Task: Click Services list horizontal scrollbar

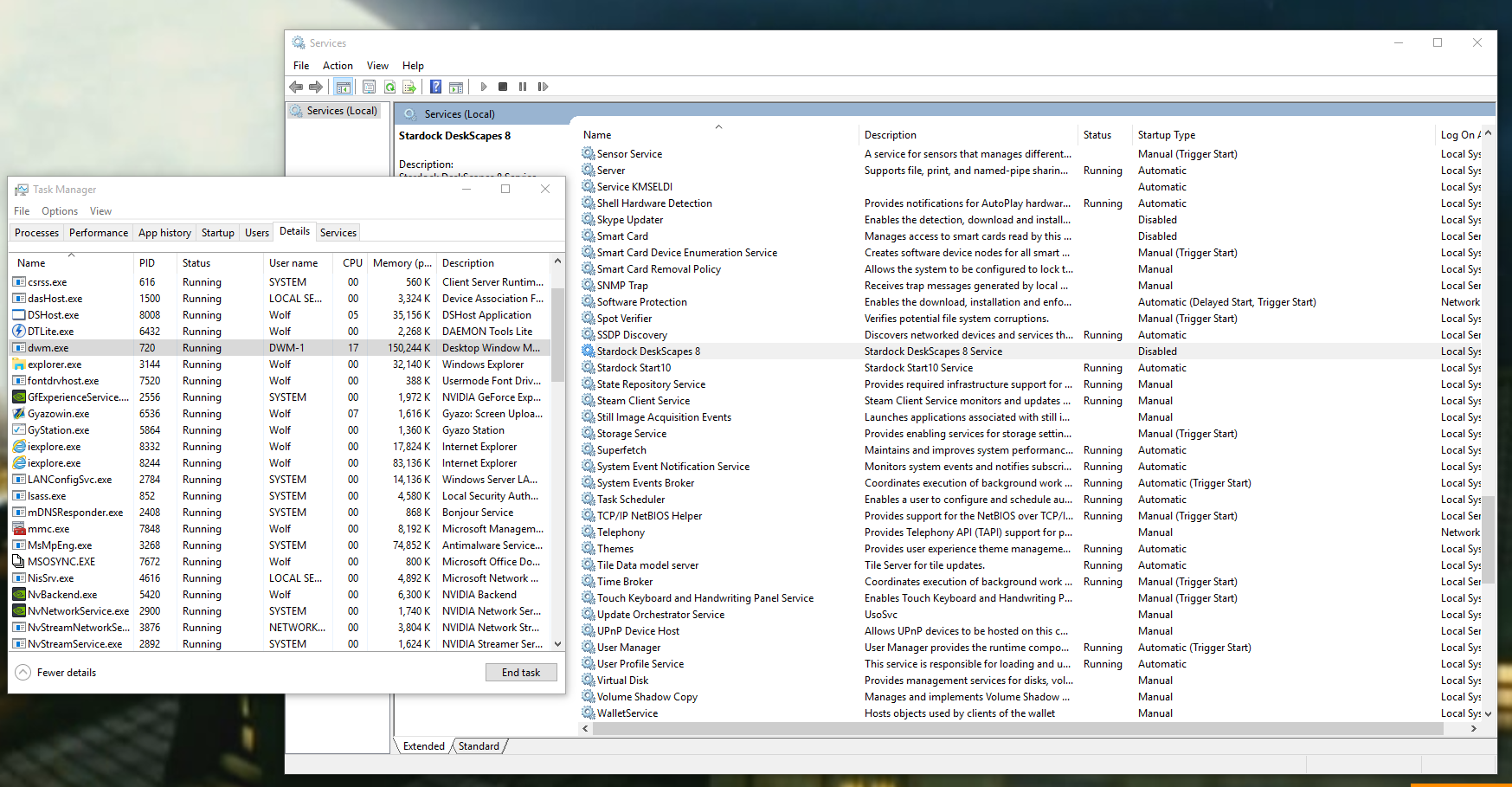Action: coord(1017,729)
